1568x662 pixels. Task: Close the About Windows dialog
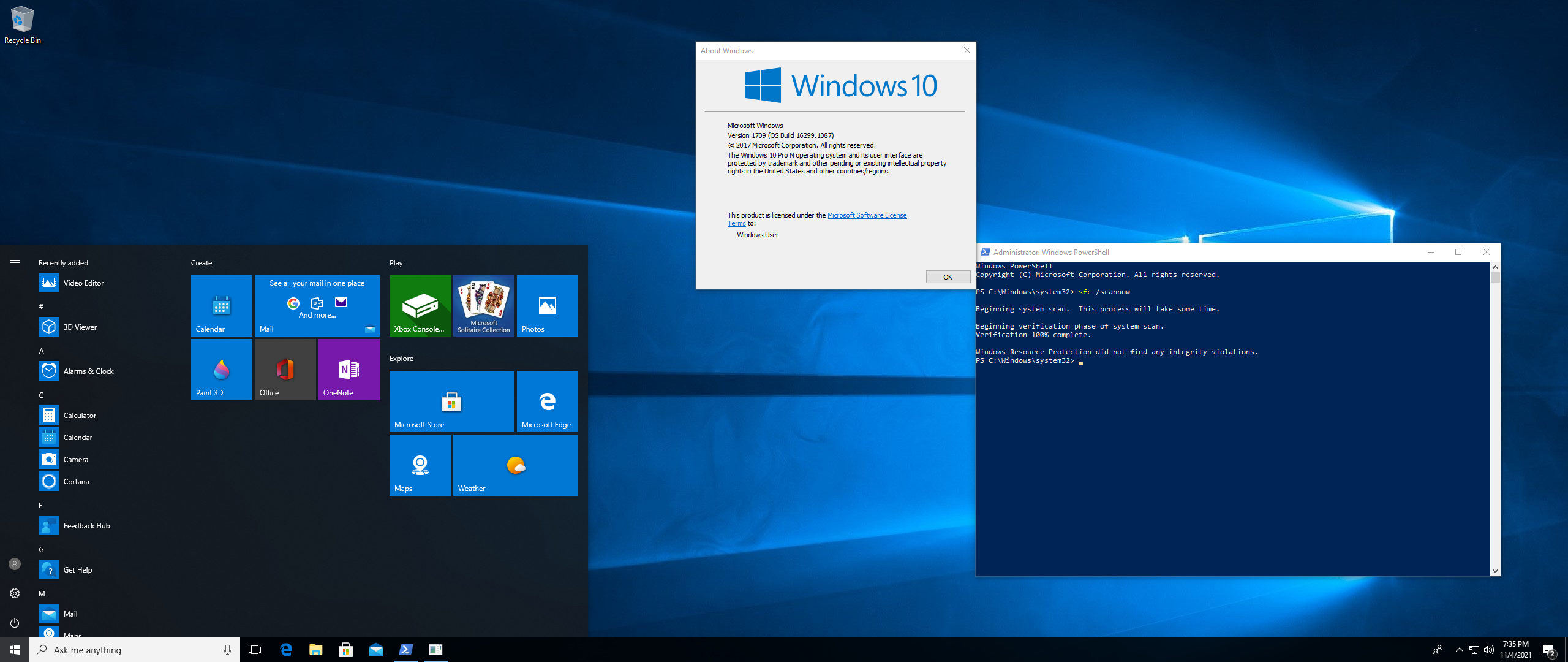click(967, 50)
